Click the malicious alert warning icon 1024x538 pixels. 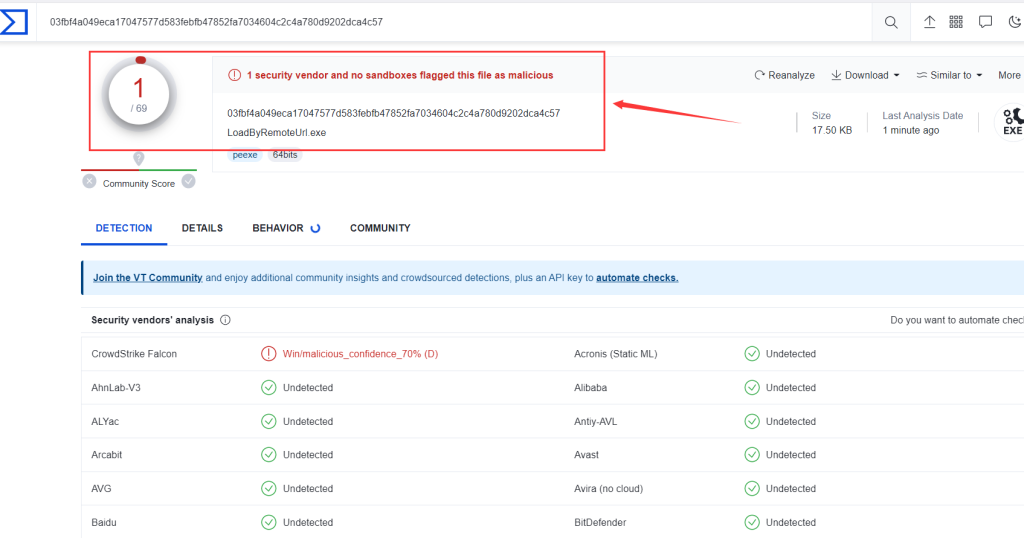234,75
